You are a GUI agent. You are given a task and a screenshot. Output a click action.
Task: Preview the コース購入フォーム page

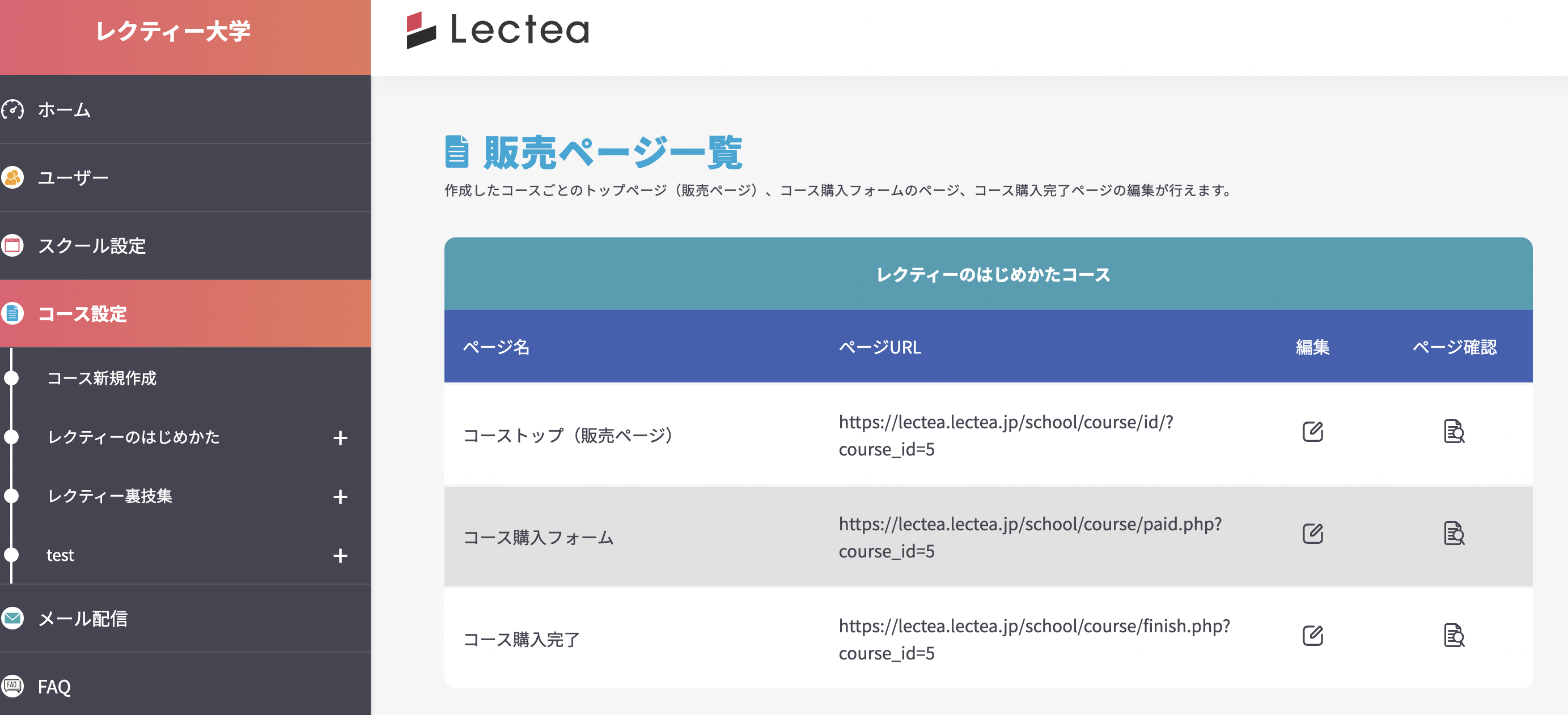(x=1453, y=534)
